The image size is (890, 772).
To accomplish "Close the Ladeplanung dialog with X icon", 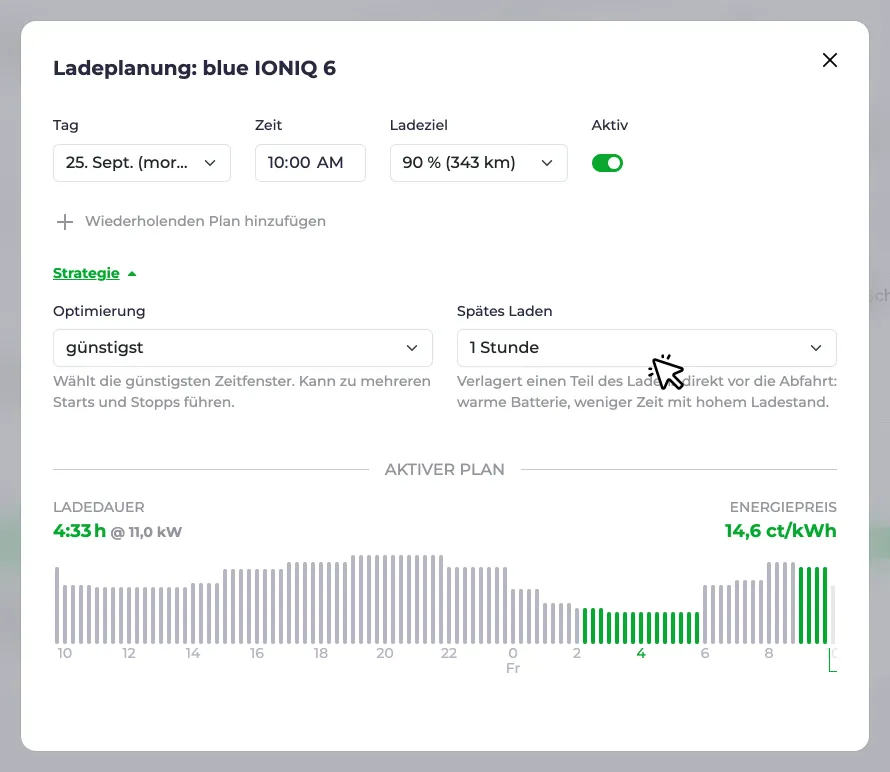I will click(829, 60).
